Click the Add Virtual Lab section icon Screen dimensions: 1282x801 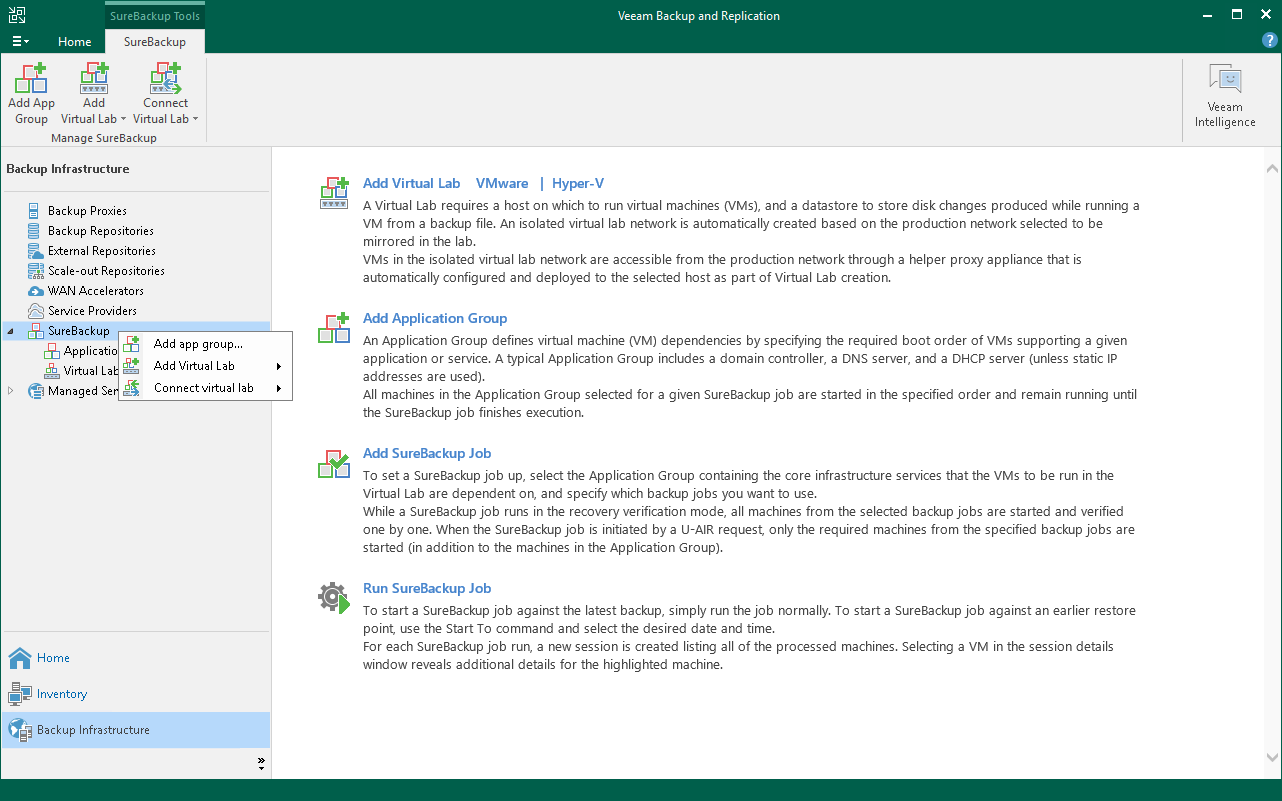click(x=334, y=192)
